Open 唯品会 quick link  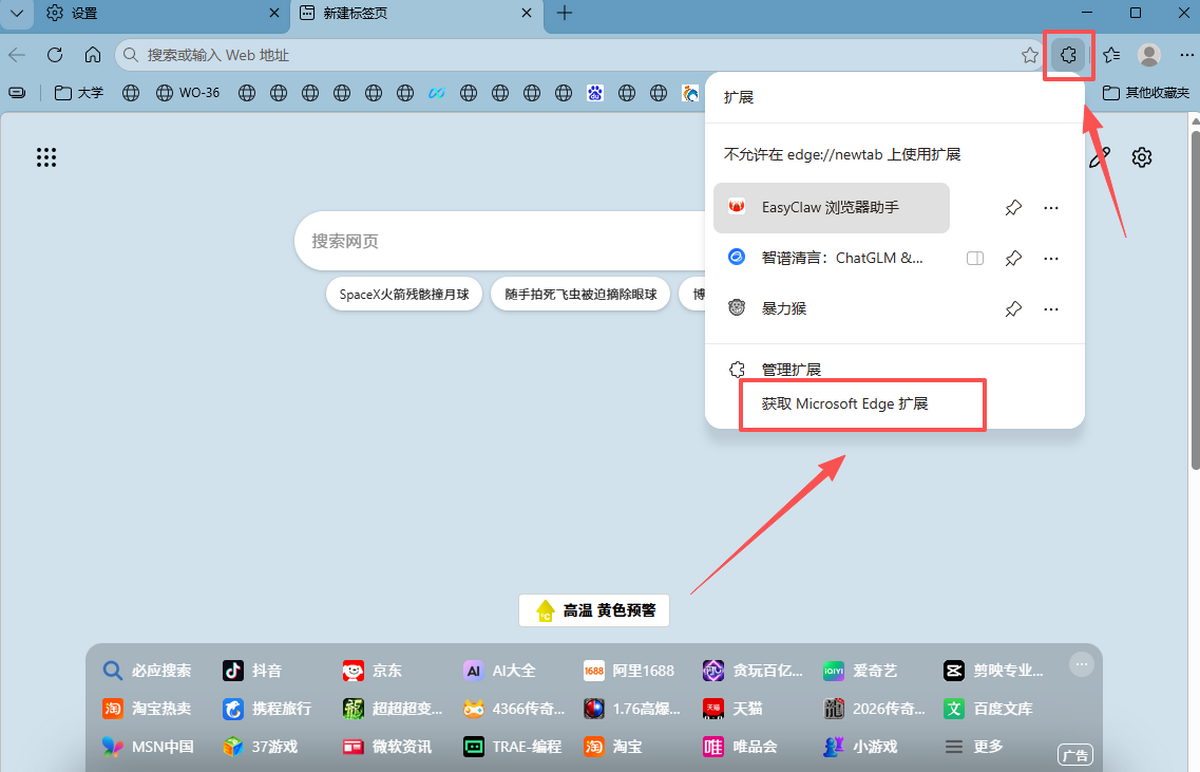(740, 746)
